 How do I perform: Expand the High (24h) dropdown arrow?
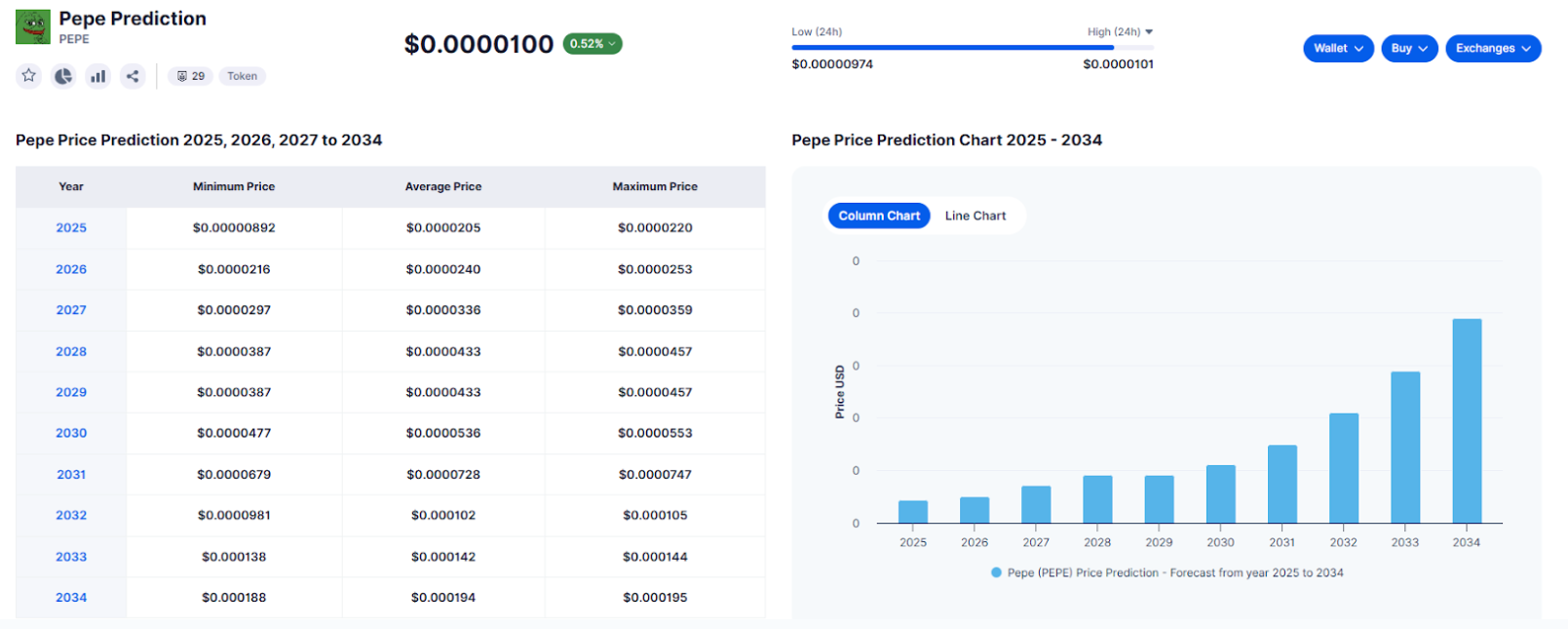point(1149,32)
